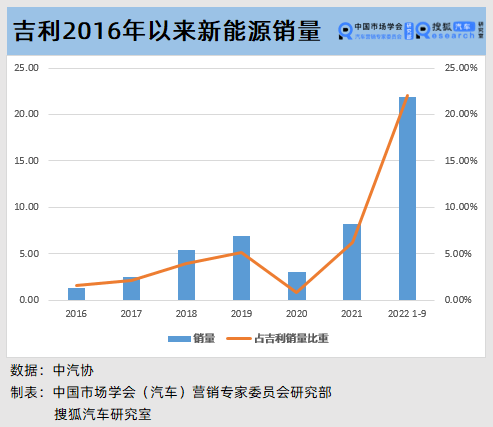
Task: Select the 2022 1-9 sales bar
Action: [x=407, y=199]
